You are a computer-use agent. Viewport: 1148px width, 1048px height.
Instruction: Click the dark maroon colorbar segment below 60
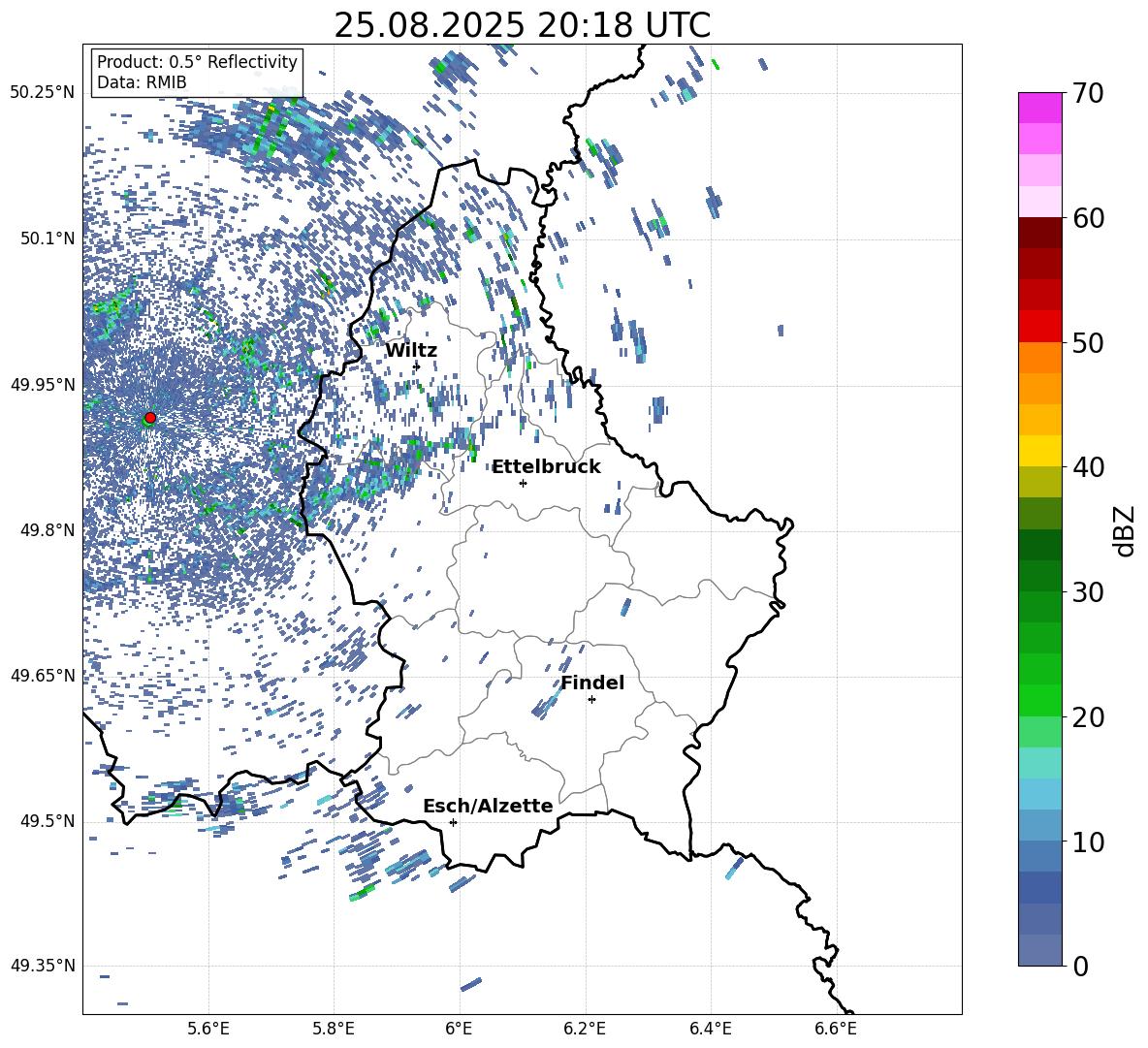click(1039, 233)
